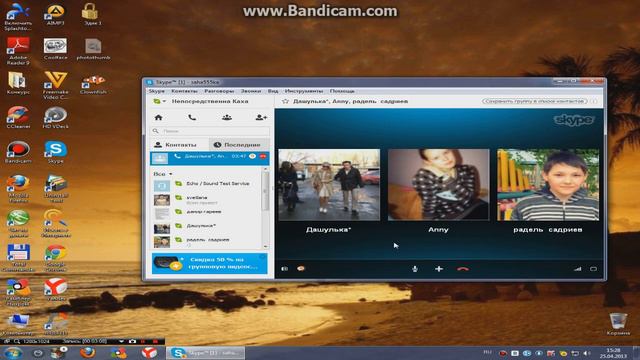This screenshot has height=360, width=640.
Task: Open the status dropdown next to profile name
Action: pyautogui.click(x=160, y=101)
